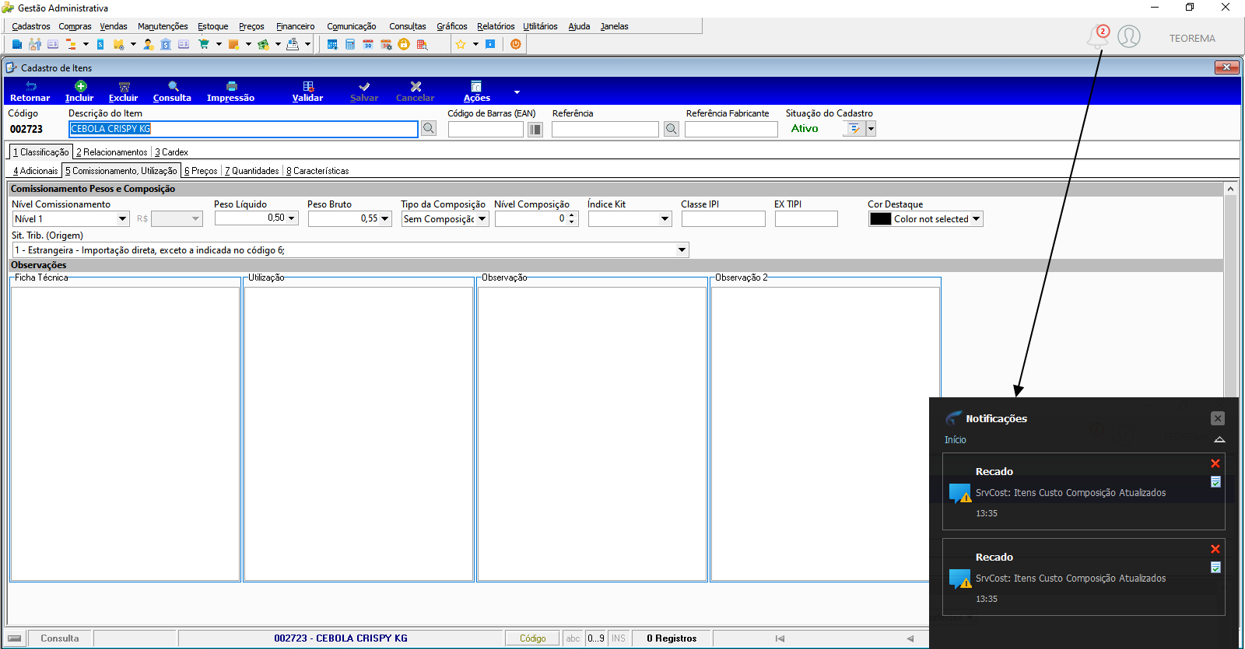
Task: Open the calculator icon in the main toolbar
Action: pyautogui.click(x=350, y=44)
